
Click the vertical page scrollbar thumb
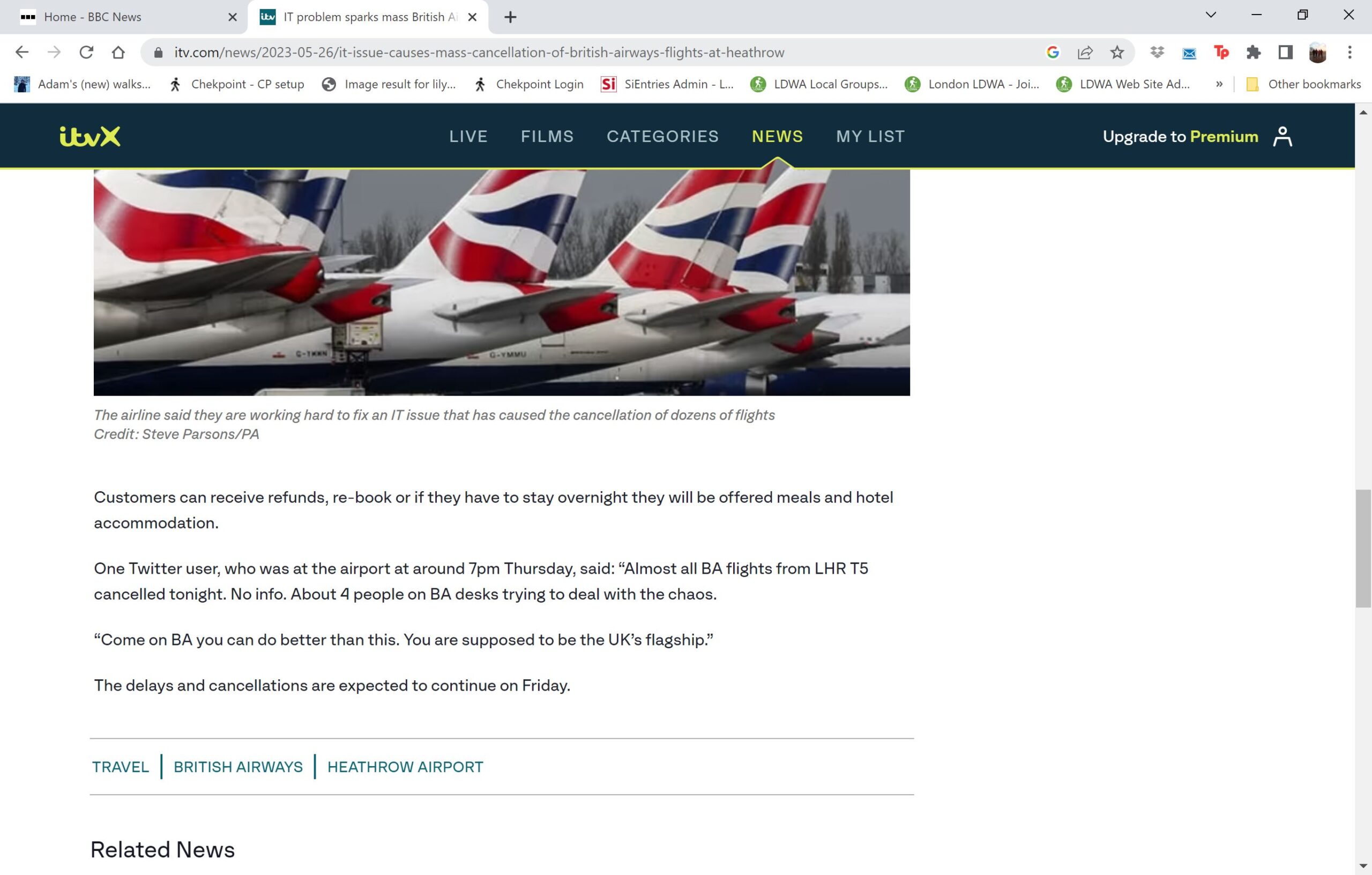coord(1363,548)
